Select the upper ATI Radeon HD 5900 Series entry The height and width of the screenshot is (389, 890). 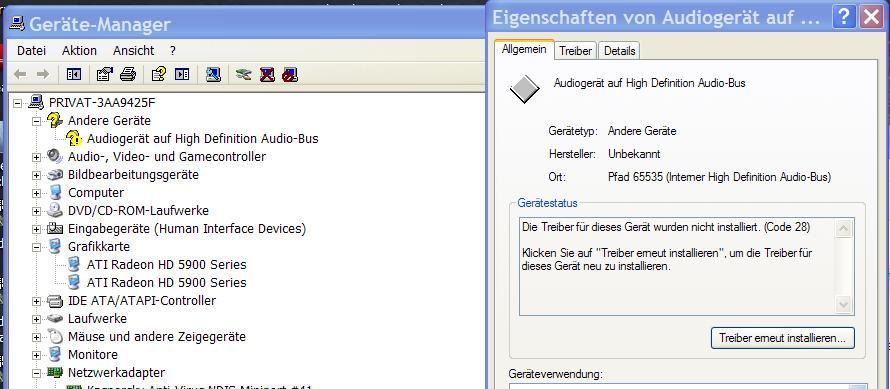(166, 265)
